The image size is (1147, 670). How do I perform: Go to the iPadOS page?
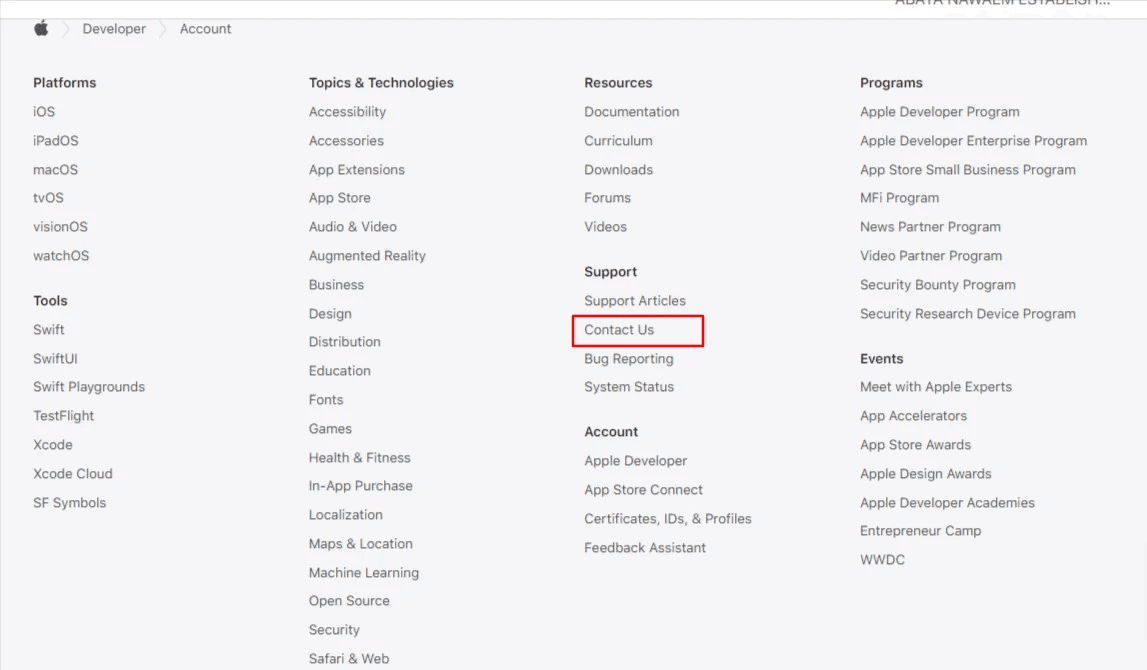point(56,140)
